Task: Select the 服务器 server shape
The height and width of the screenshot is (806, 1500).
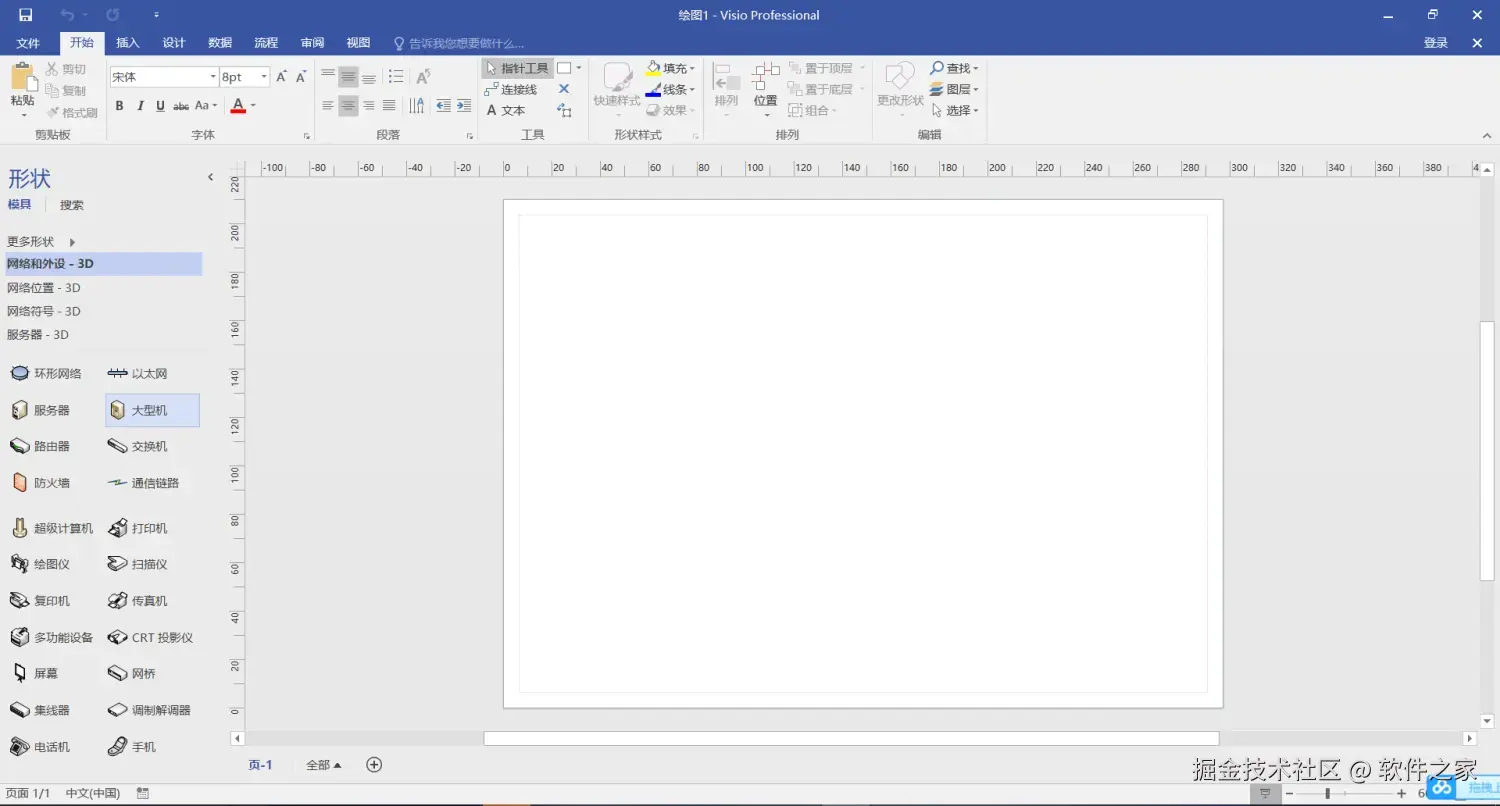Action: pos(41,410)
